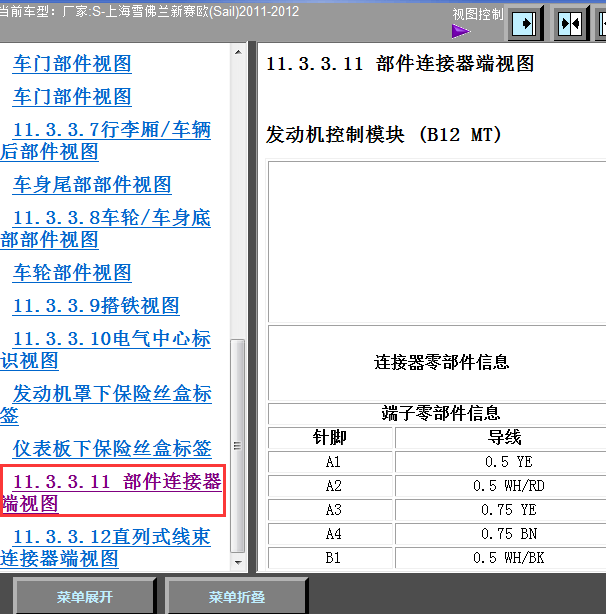
Task: Select 11.3.3.11 部件连接器端视图 link
Action: tap(112, 492)
